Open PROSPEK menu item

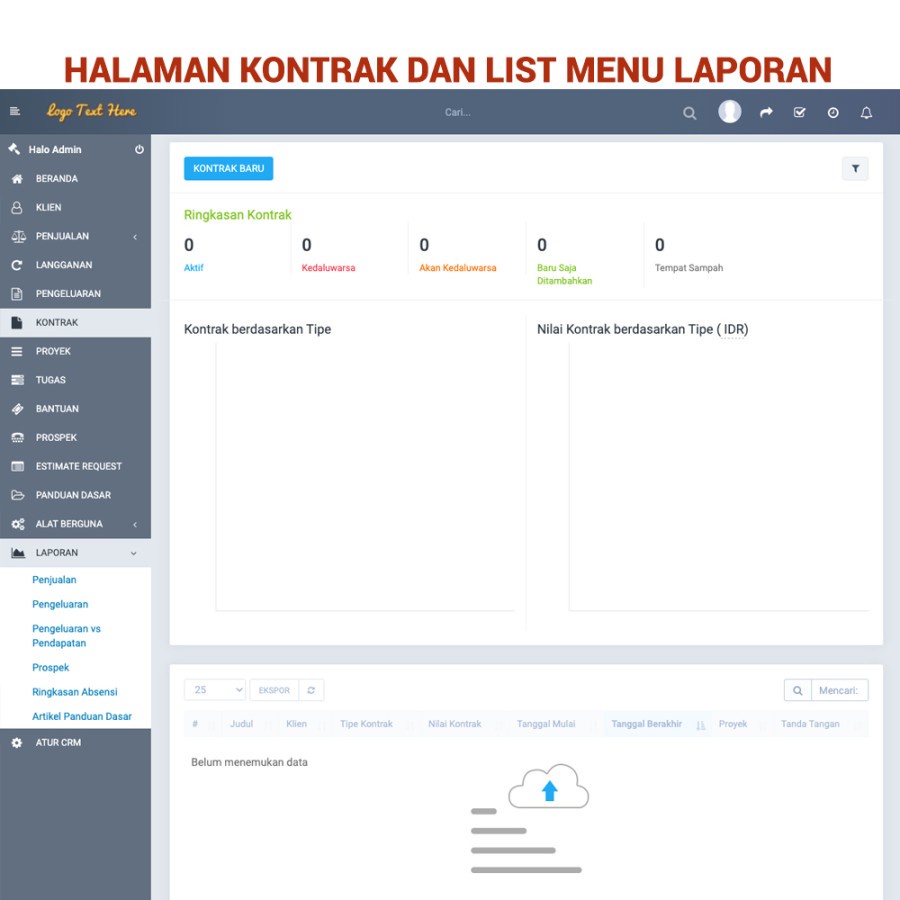pyautogui.click(x=75, y=437)
